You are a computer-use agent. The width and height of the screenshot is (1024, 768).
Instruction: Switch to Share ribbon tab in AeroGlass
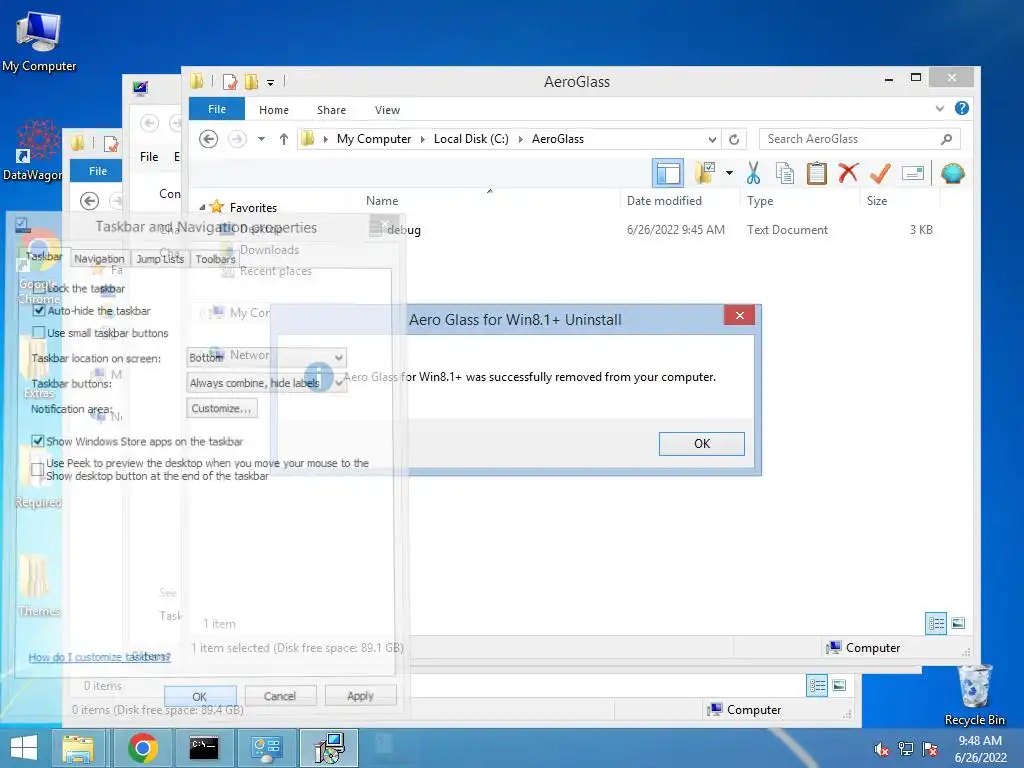pos(331,110)
